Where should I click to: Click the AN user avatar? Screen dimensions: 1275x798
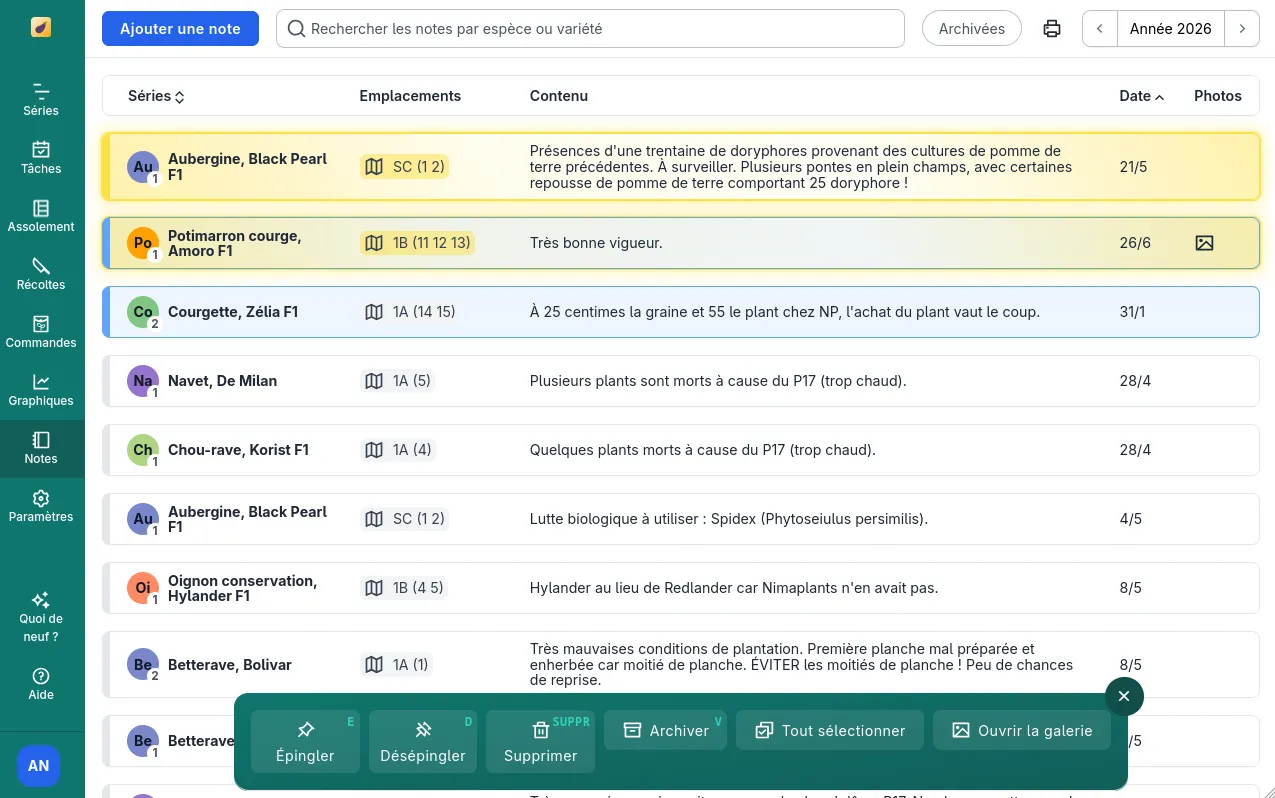38,766
